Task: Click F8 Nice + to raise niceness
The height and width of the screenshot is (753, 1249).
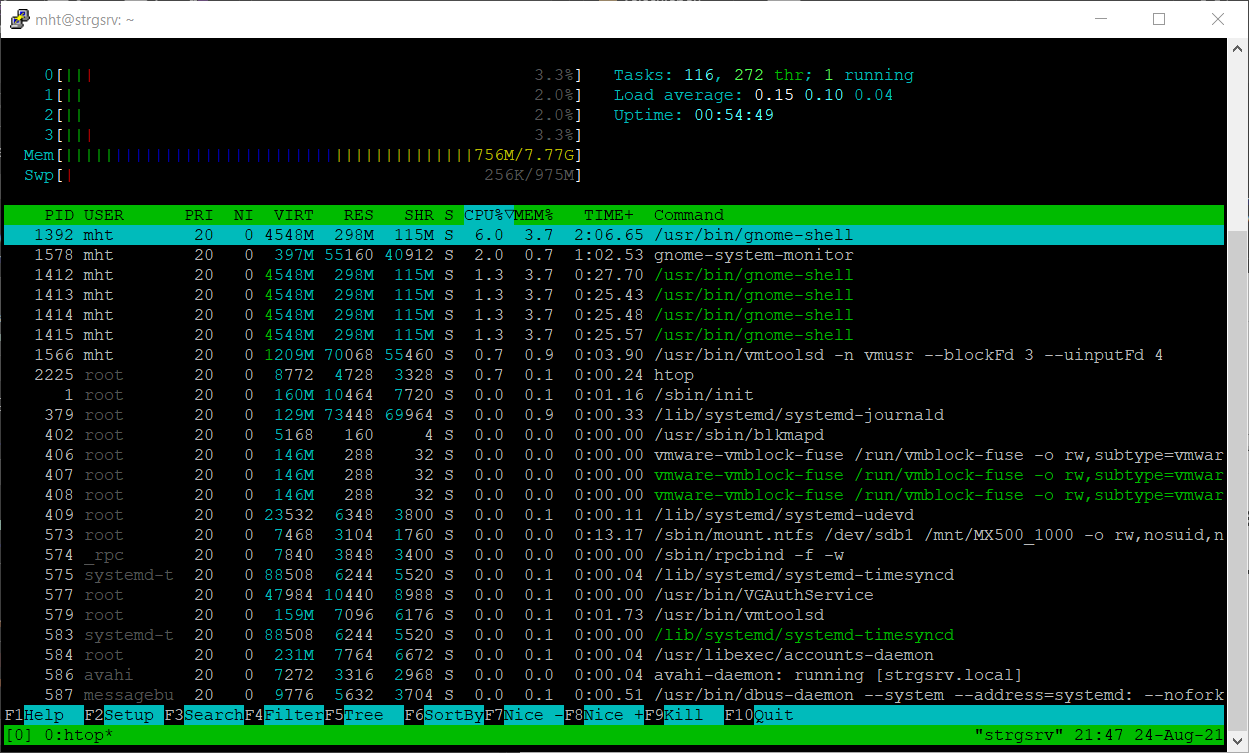Action: click(603, 715)
